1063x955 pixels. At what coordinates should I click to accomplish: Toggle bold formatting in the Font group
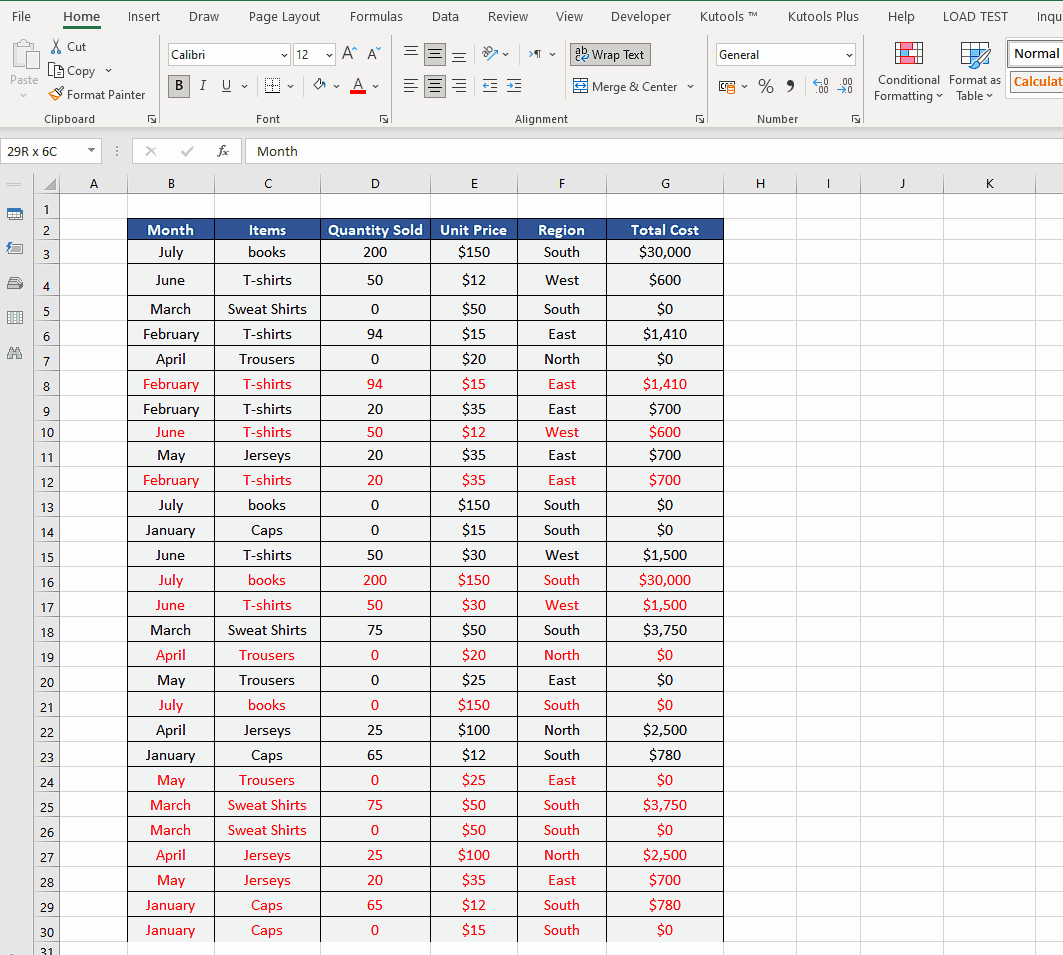point(178,86)
